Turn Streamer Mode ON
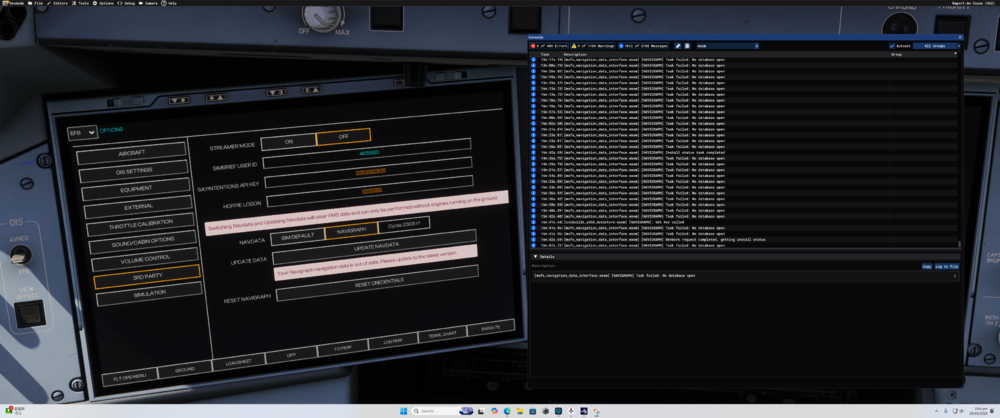 tap(289, 142)
